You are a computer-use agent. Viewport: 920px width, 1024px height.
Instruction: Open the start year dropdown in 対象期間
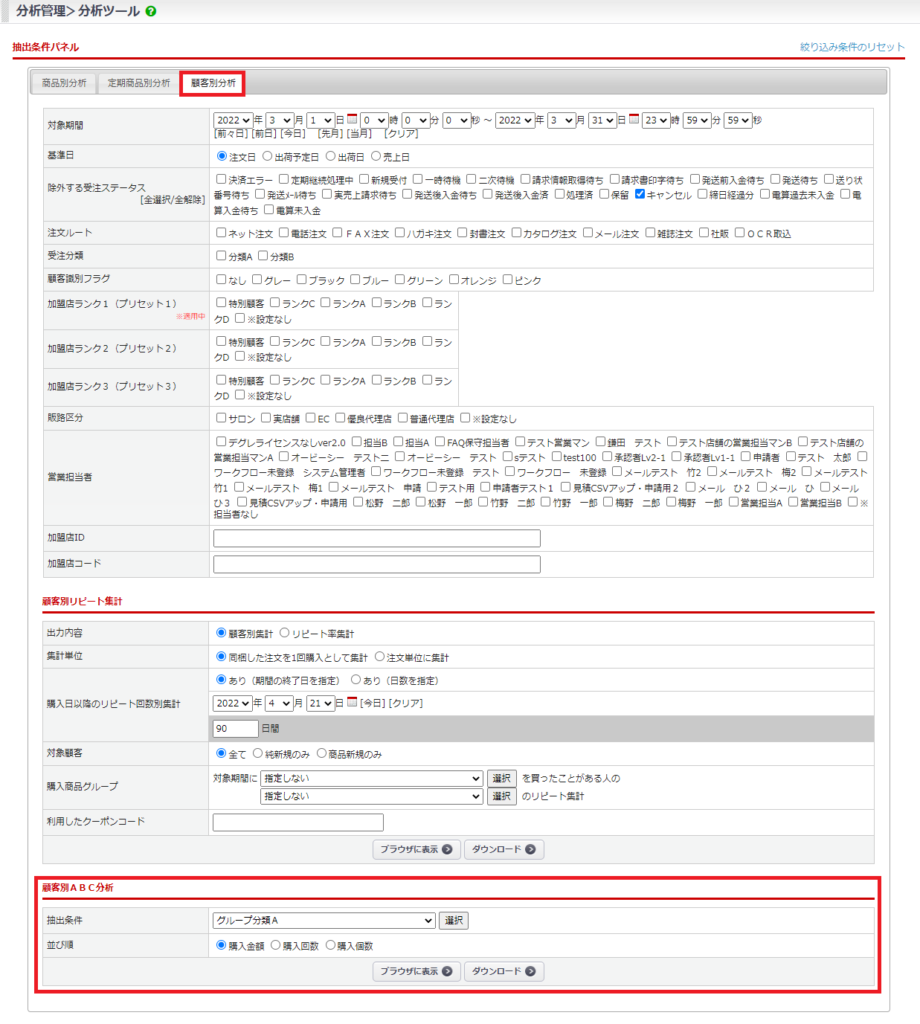[232, 120]
